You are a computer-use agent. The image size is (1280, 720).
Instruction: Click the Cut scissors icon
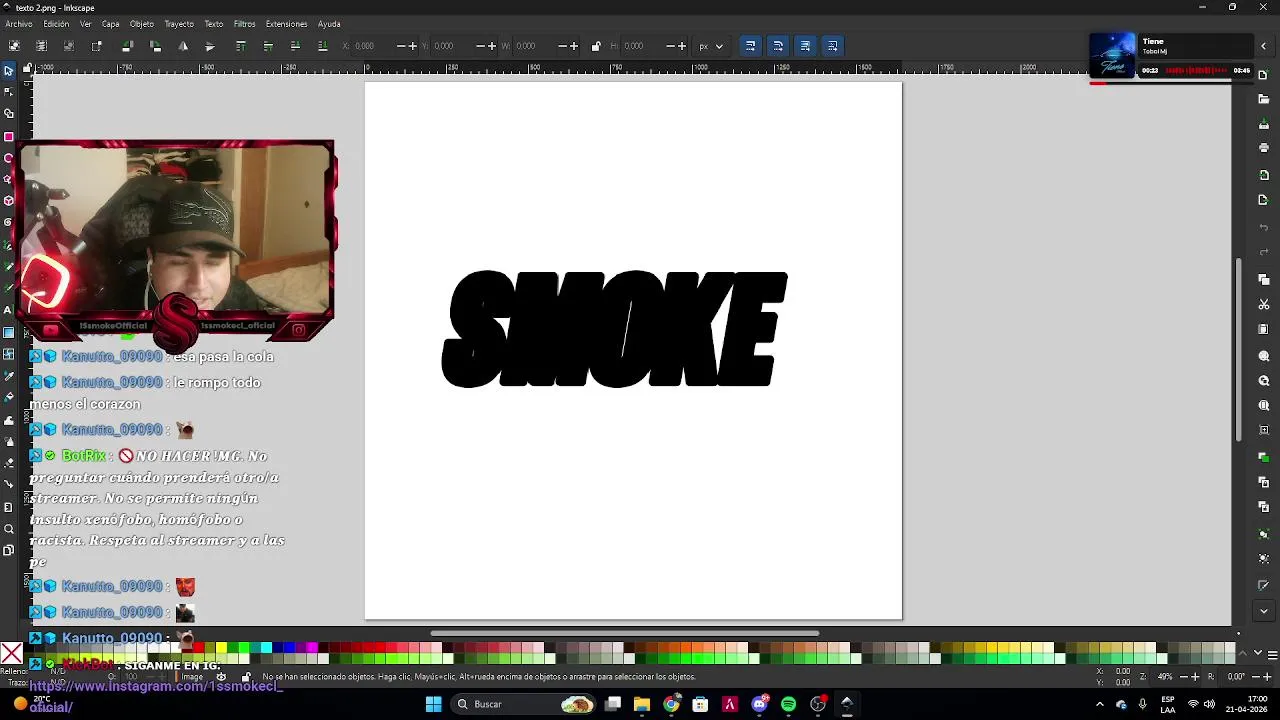point(1264,304)
